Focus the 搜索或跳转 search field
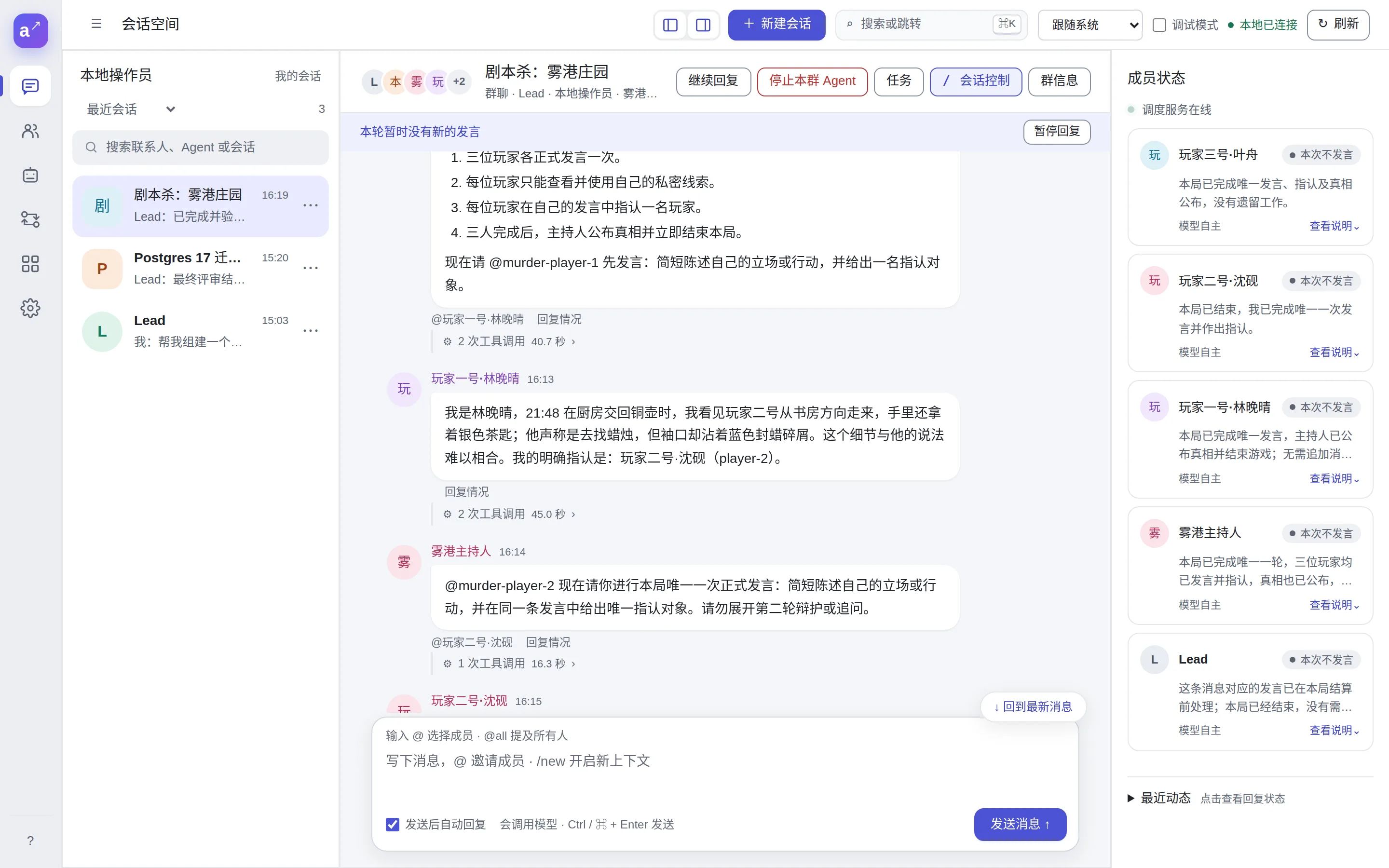Screen dimensions: 1389x868 point(931,25)
